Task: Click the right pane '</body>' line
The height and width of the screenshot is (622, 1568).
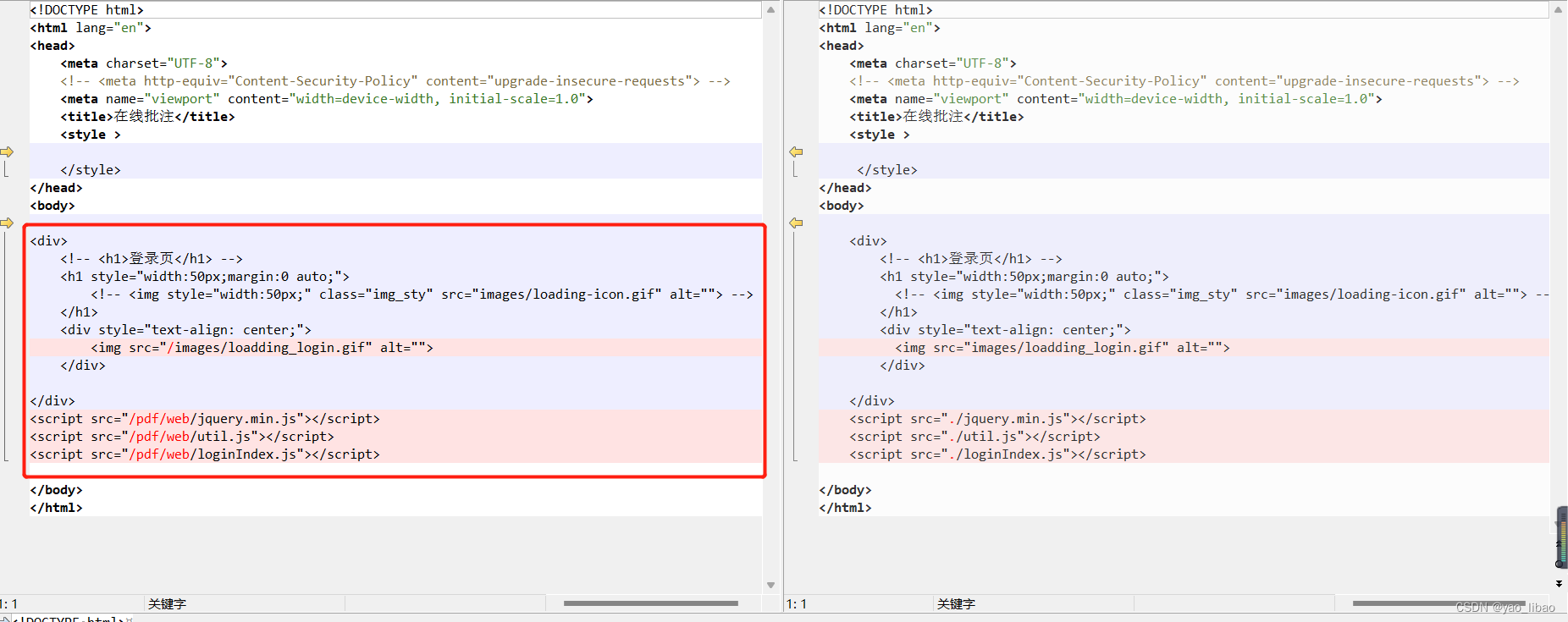Action: click(x=846, y=490)
